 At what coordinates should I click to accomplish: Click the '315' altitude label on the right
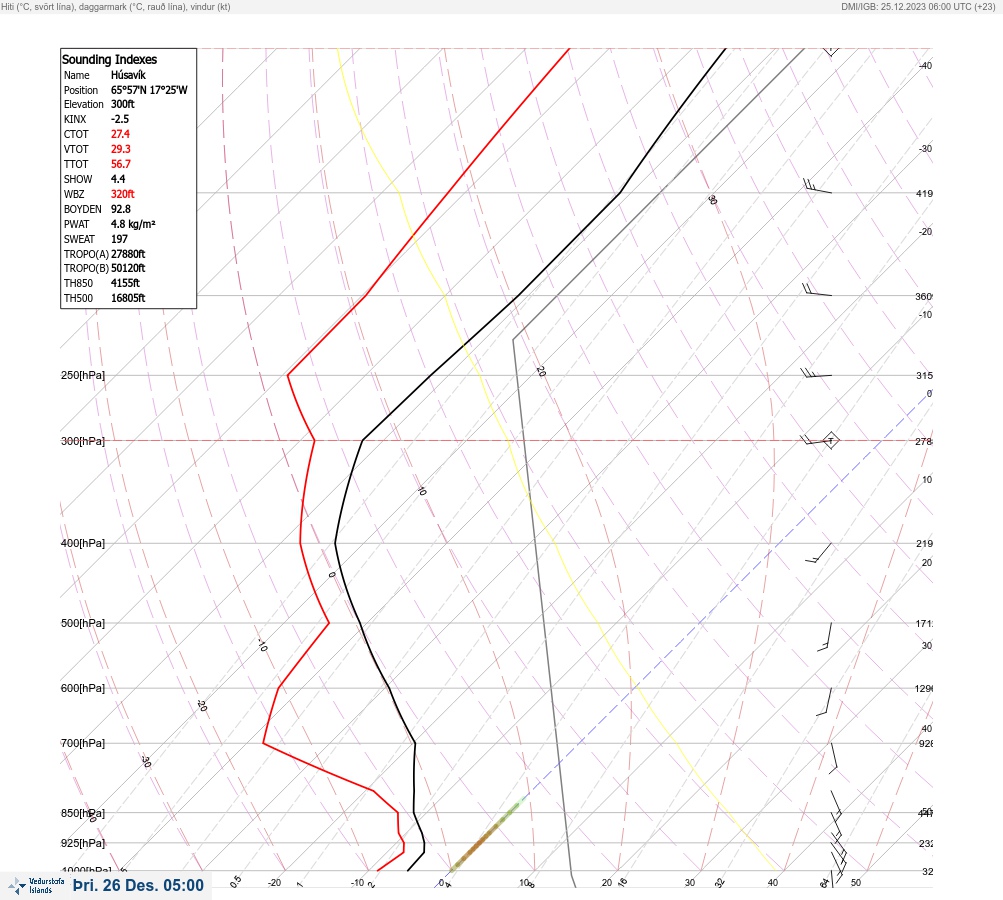pyautogui.click(x=924, y=375)
